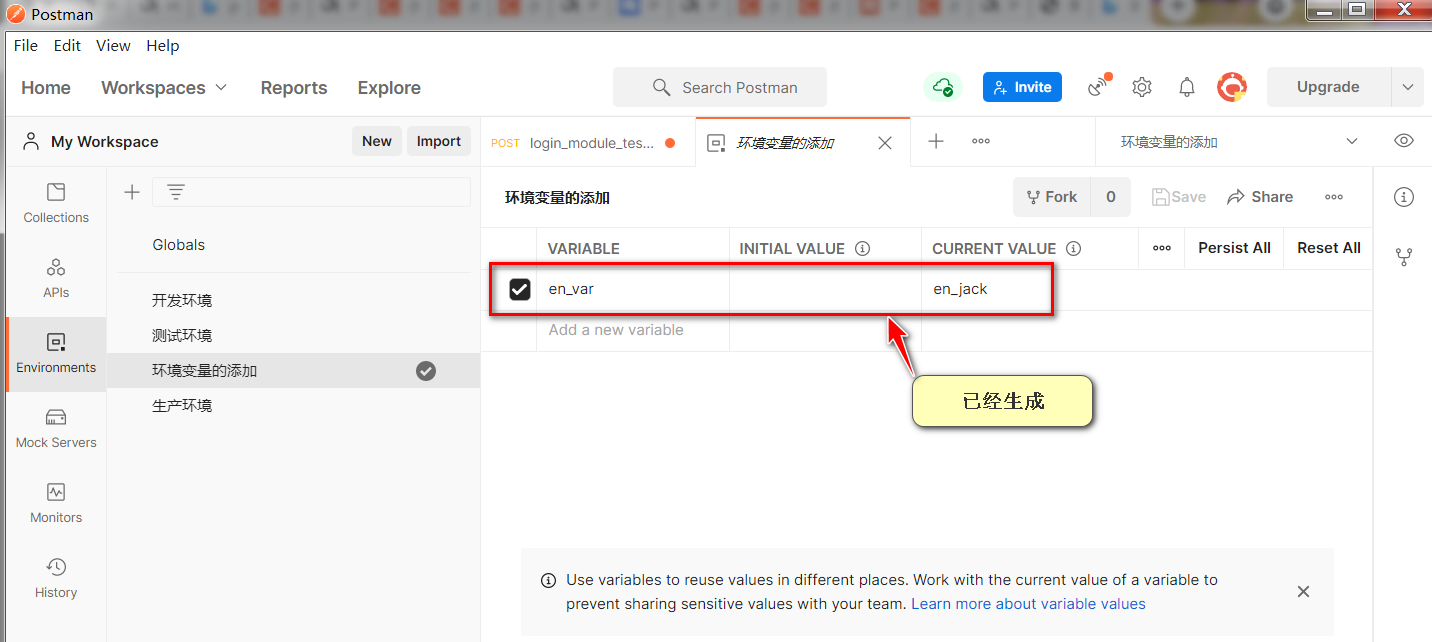Share the environment
1432x642 pixels.
(x=1260, y=197)
